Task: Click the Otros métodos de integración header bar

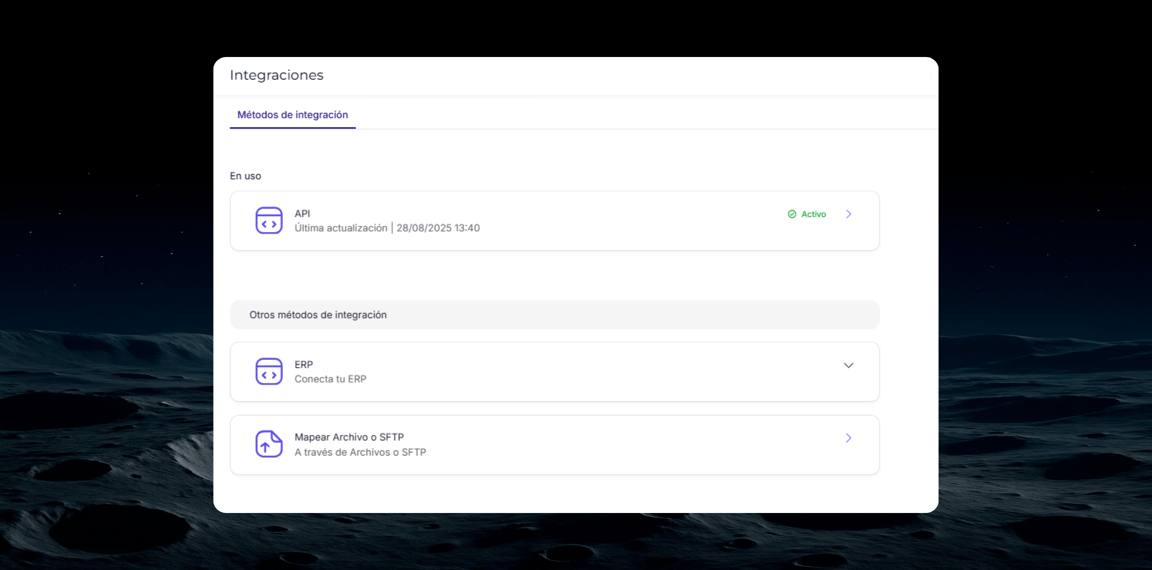Action: tap(554, 315)
